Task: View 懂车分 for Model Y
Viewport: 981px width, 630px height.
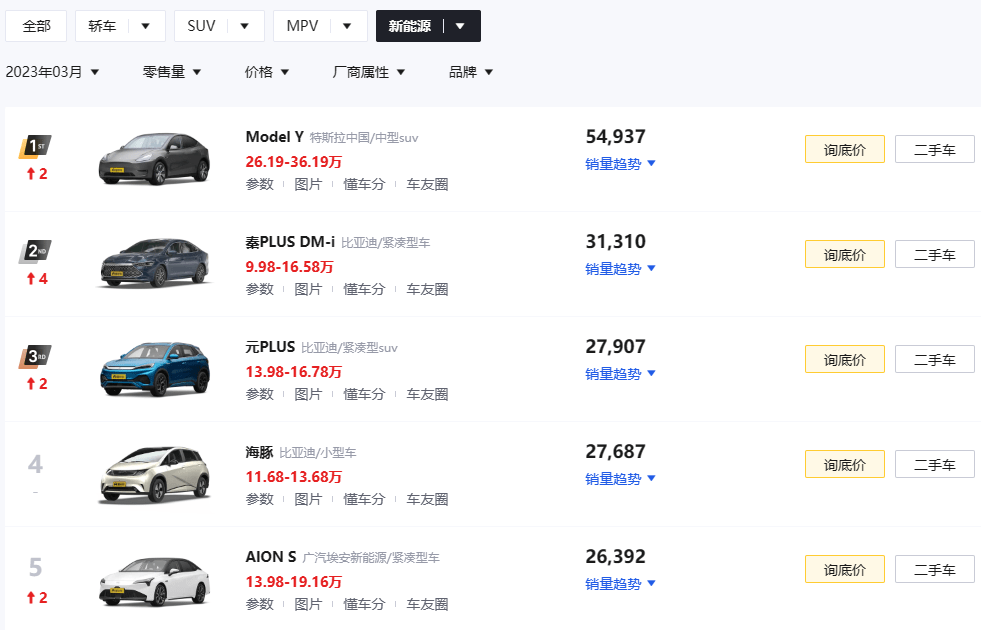Action: 364,185
